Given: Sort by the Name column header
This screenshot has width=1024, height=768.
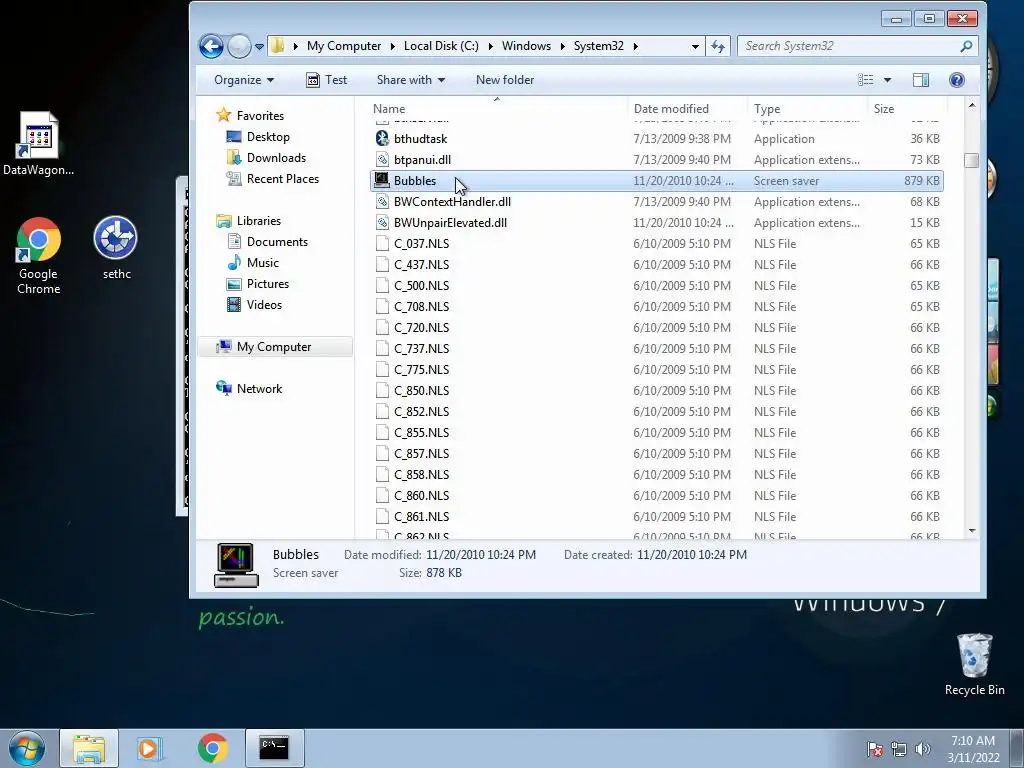Looking at the screenshot, I should pos(389,108).
